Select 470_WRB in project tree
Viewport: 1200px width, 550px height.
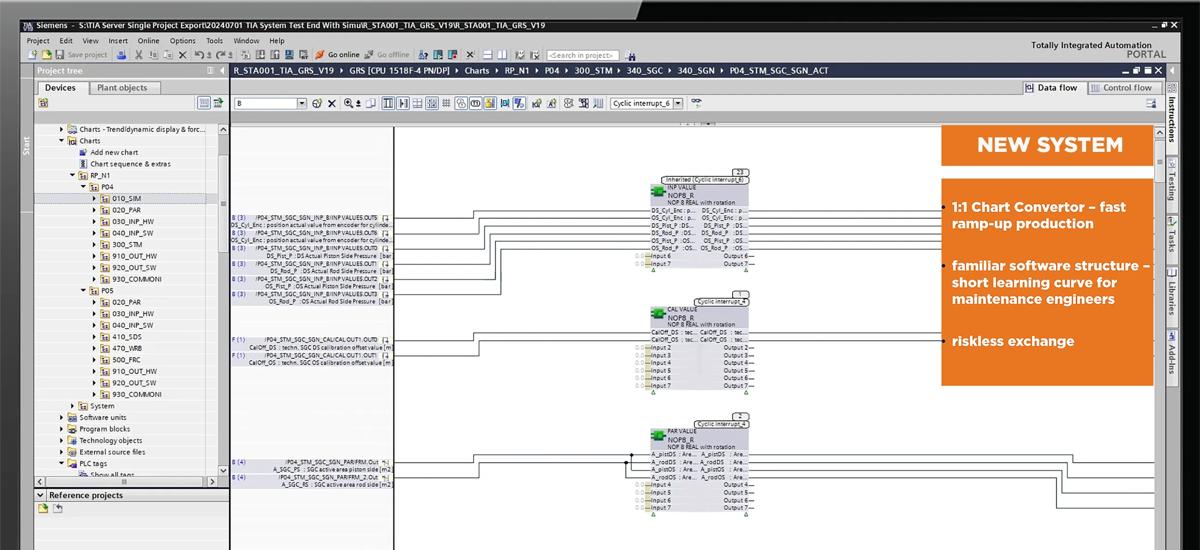[x=126, y=348]
